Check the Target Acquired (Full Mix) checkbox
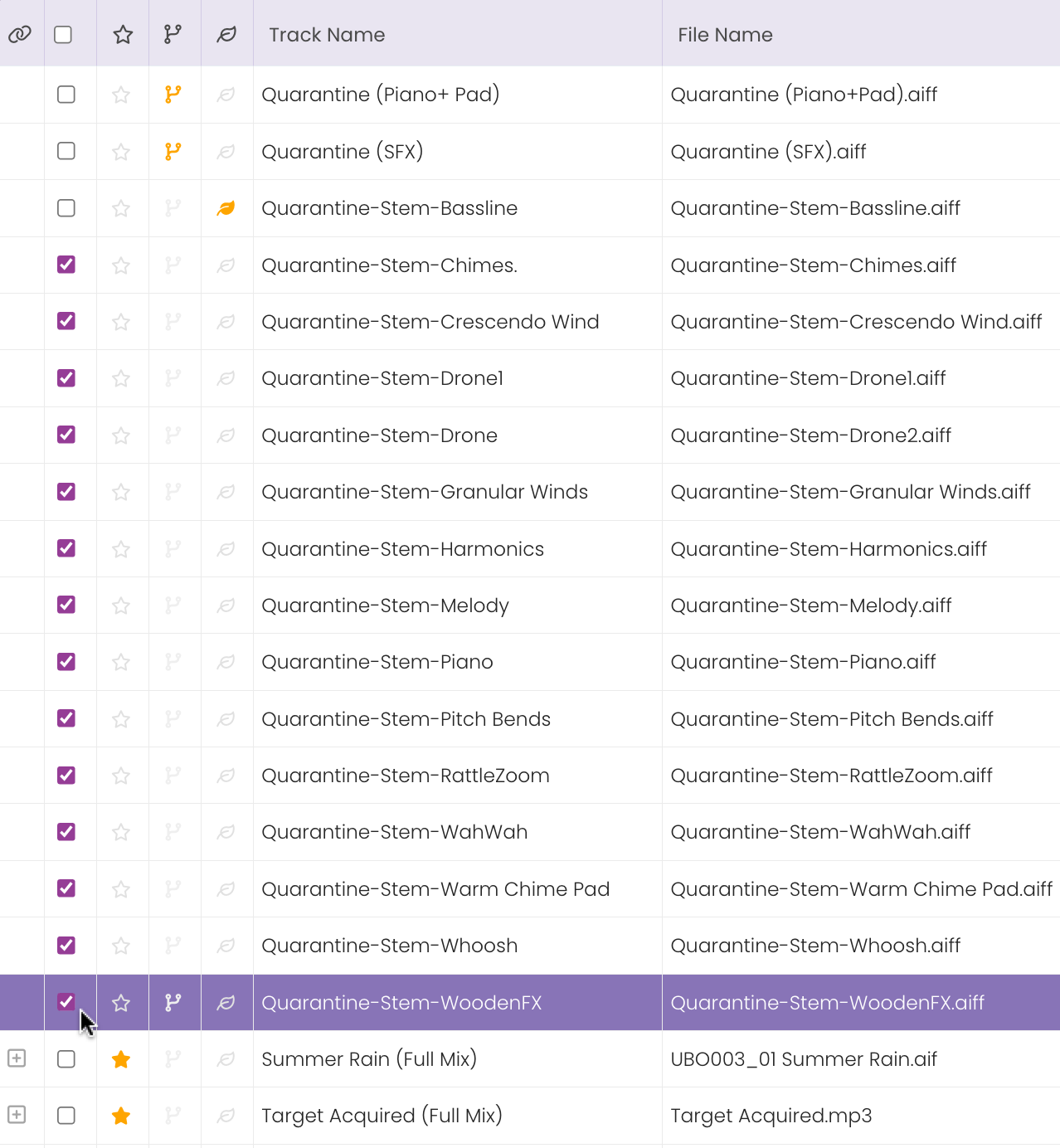The width and height of the screenshot is (1060, 1148). (66, 1116)
